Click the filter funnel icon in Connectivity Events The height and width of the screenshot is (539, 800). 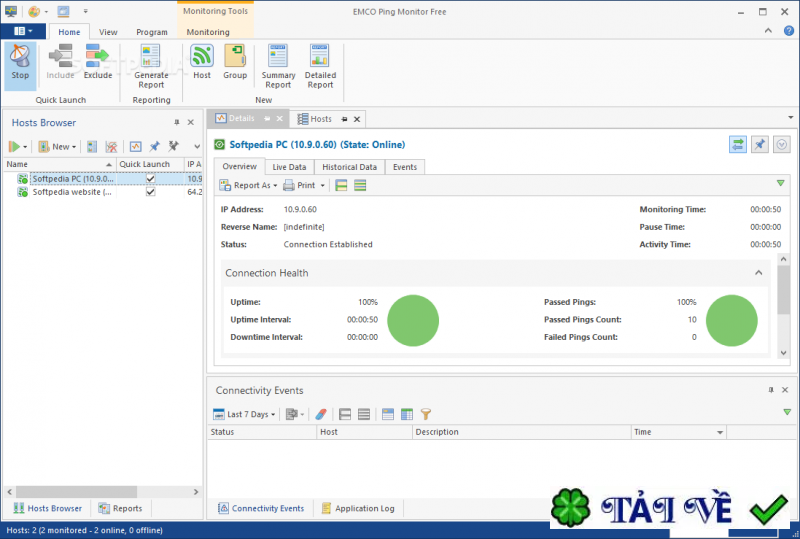coord(425,414)
